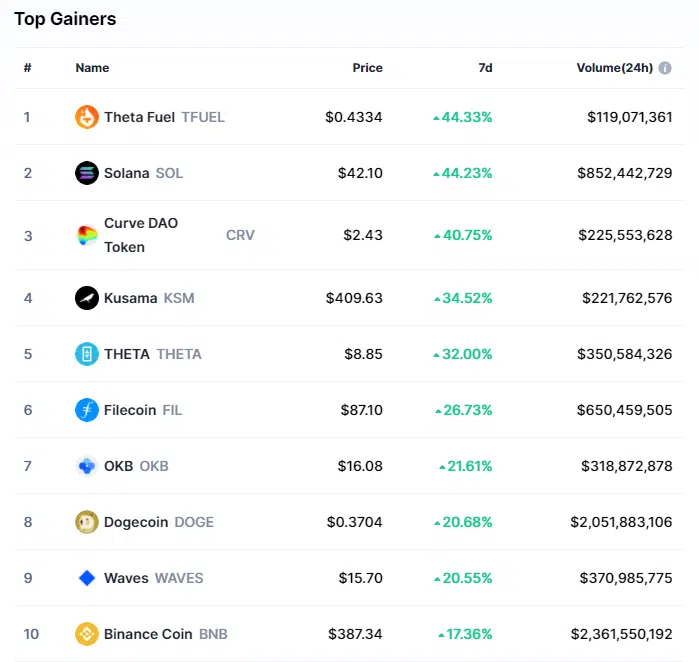The image size is (699, 662).
Task: Open the Solana SOL coin page
Action: click(x=143, y=173)
